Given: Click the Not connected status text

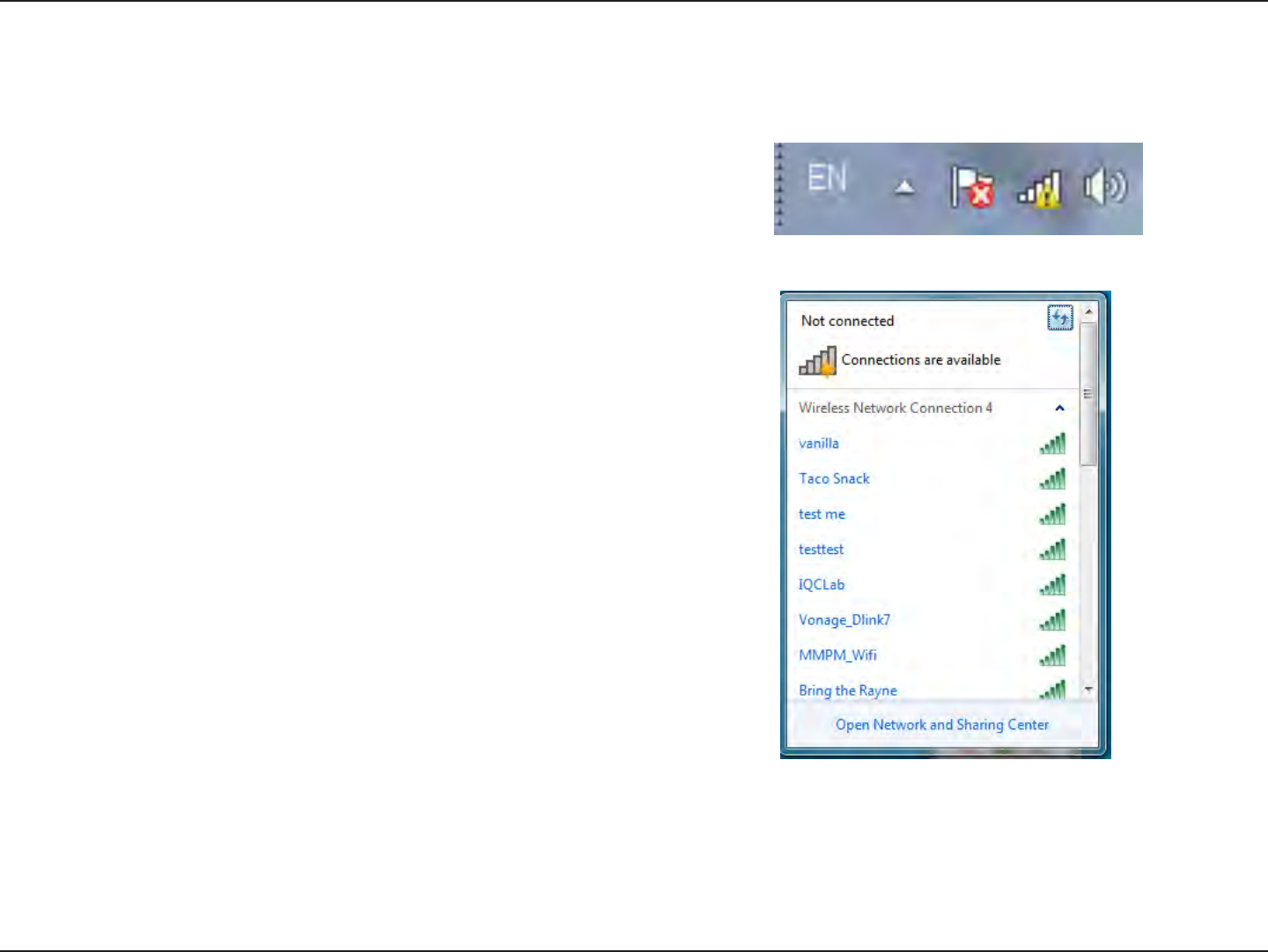Looking at the screenshot, I should click(x=847, y=321).
